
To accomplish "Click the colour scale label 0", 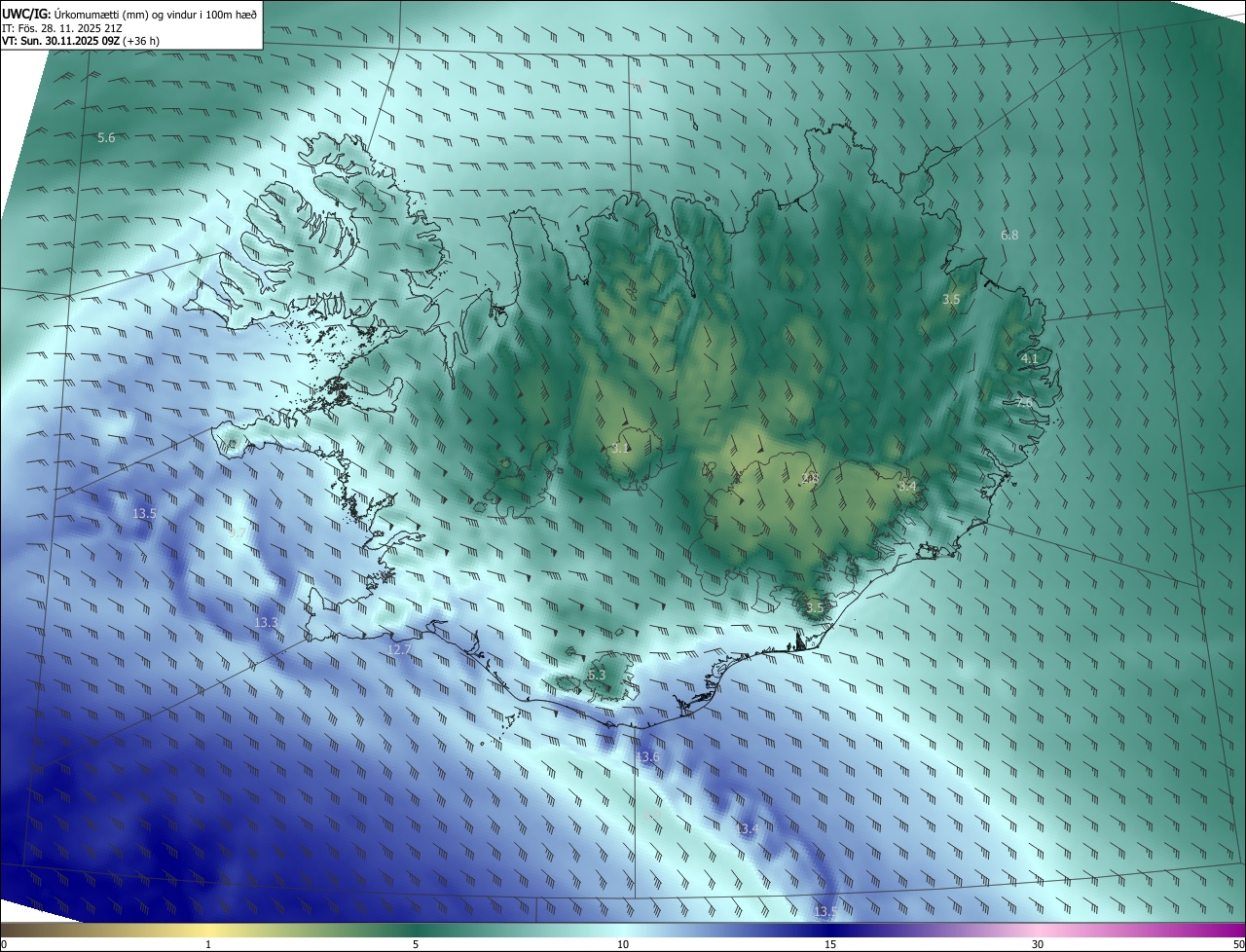I will [x=4, y=944].
